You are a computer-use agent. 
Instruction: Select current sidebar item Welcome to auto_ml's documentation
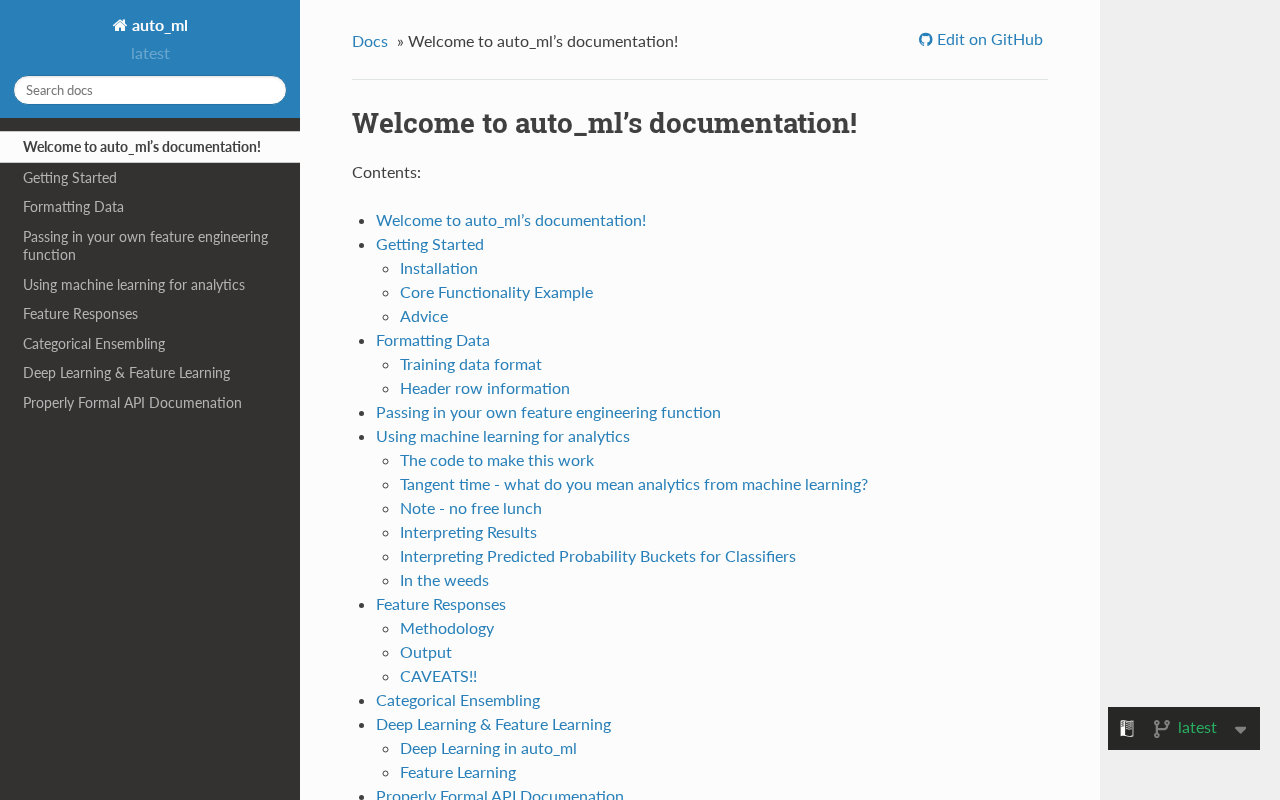150,147
